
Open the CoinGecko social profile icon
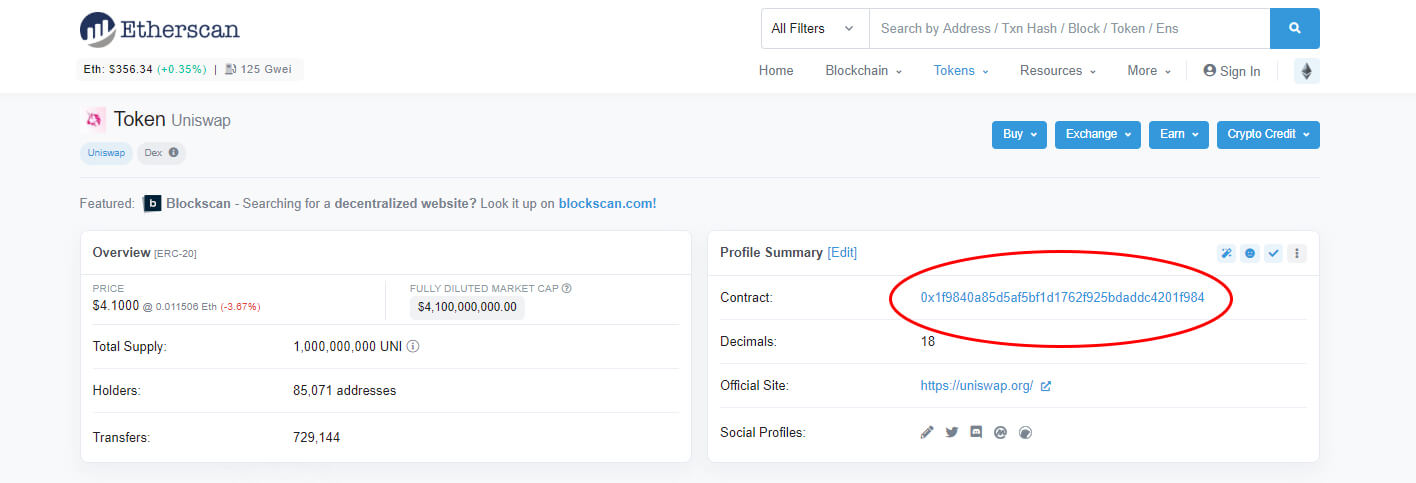pos(1024,433)
